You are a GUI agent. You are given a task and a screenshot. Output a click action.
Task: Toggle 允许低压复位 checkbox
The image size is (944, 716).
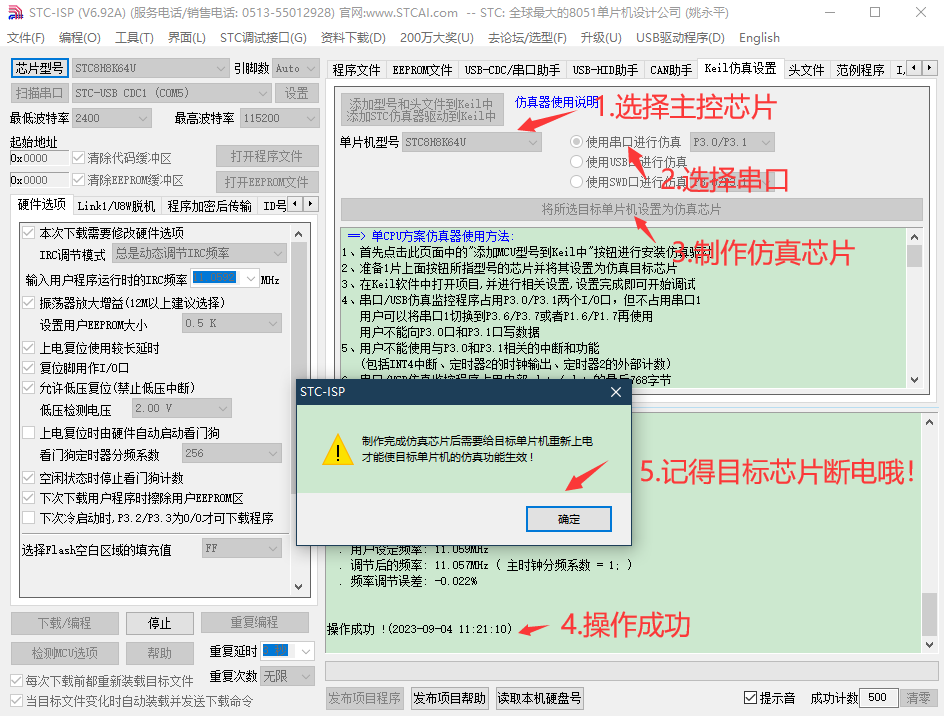(28, 388)
